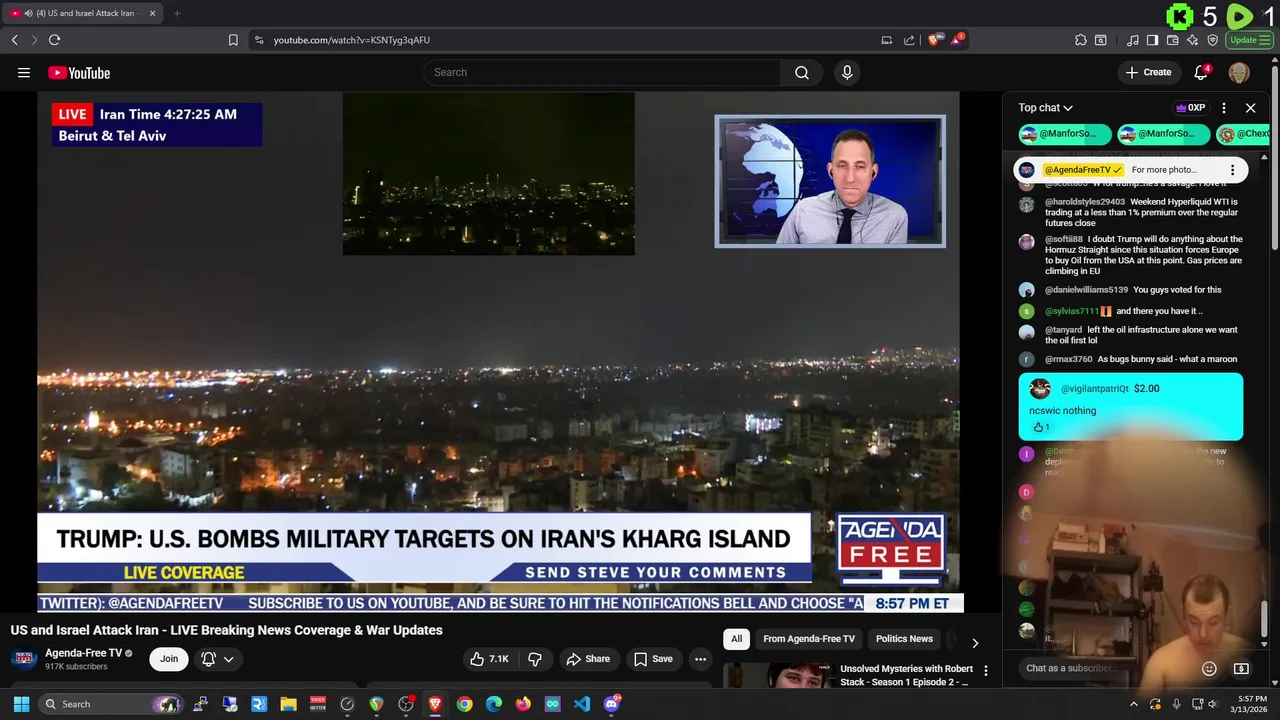Open pinned message three-dot menu
Viewport: 1280px width, 720px height.
(x=1232, y=170)
